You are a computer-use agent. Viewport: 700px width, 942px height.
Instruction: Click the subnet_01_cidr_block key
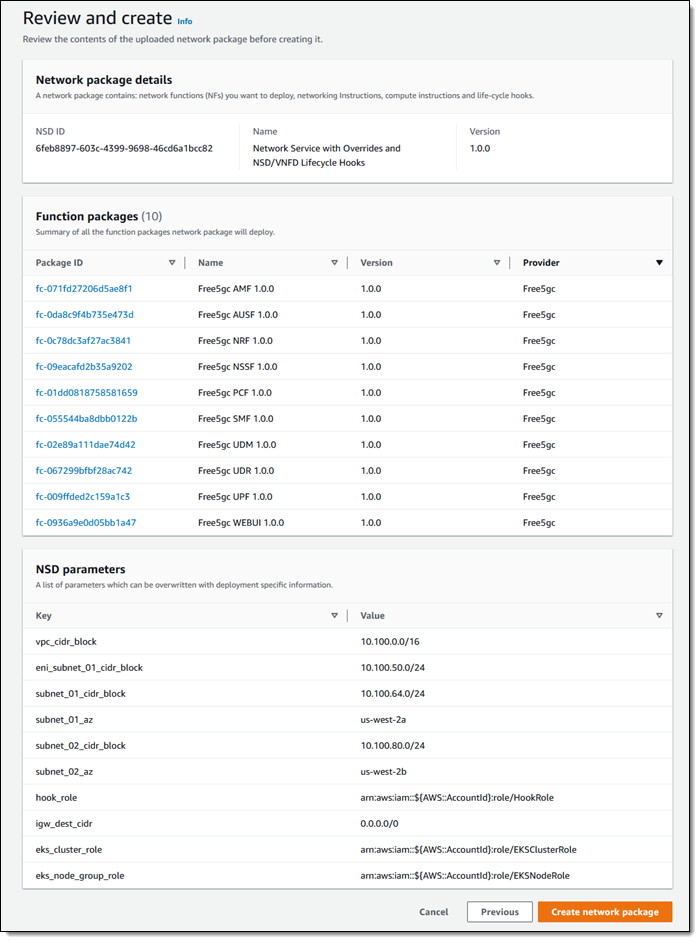click(81, 693)
